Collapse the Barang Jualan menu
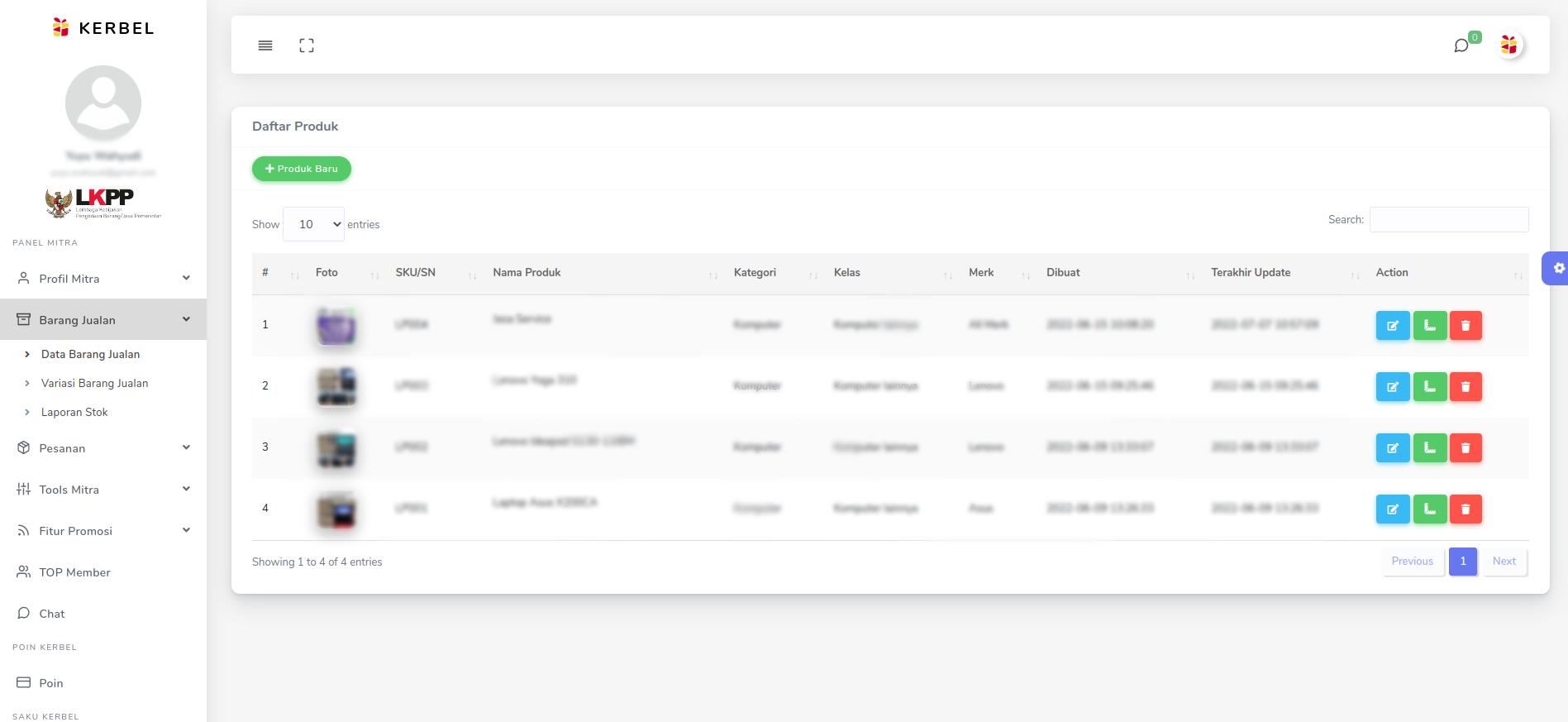The image size is (1568, 722). pos(103,320)
